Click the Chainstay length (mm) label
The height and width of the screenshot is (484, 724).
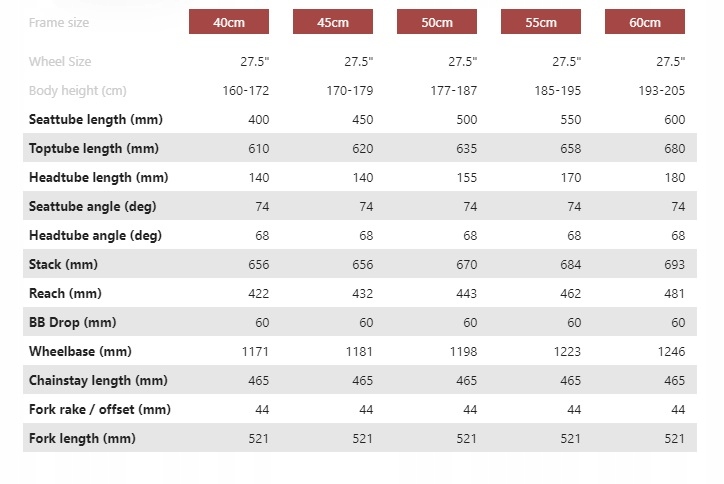(x=98, y=381)
